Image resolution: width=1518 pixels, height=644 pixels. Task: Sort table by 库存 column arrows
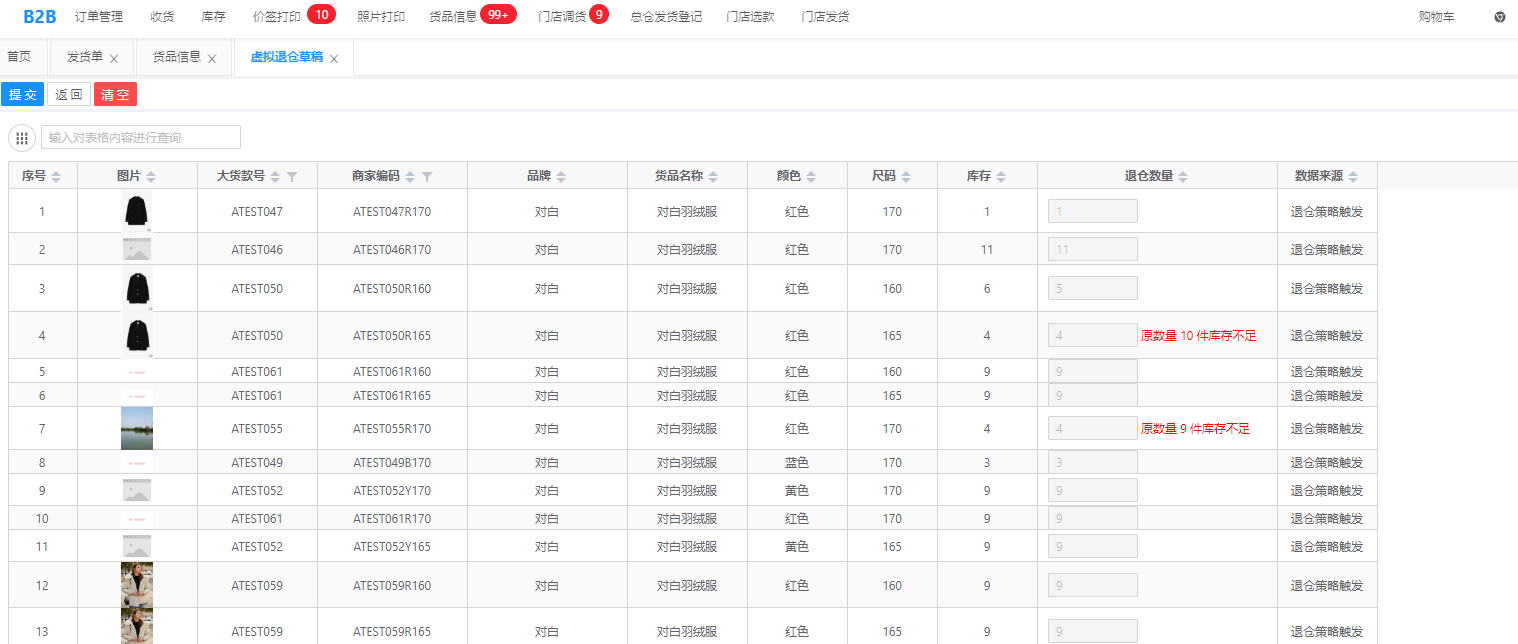pyautogui.click(x=1001, y=177)
